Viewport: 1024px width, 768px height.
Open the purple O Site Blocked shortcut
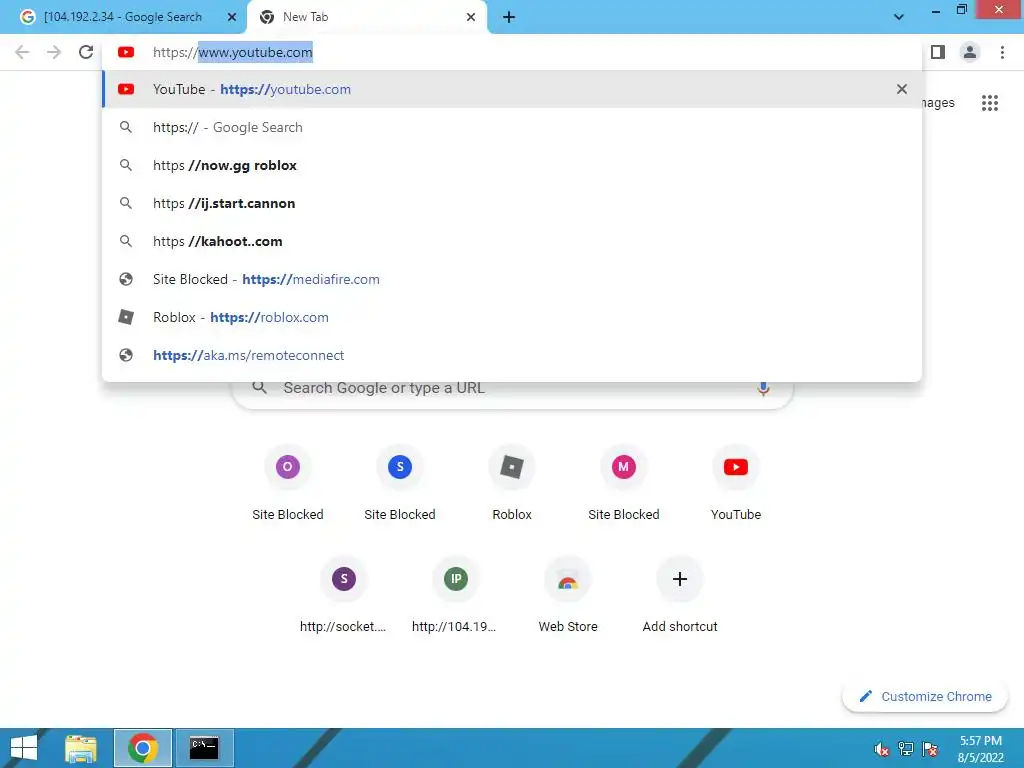click(287, 483)
